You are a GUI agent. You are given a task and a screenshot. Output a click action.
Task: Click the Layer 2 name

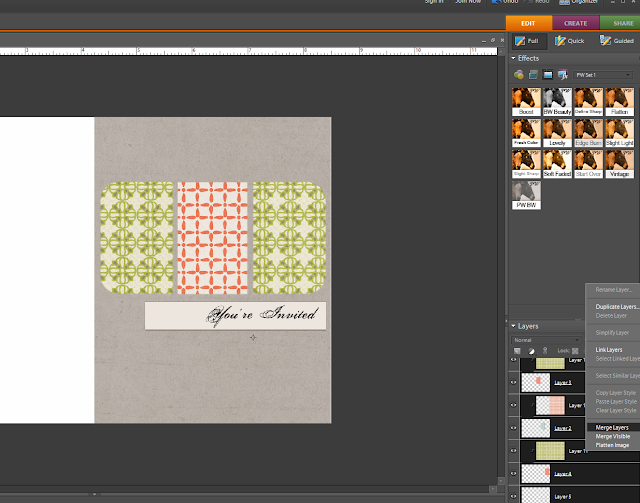point(563,428)
